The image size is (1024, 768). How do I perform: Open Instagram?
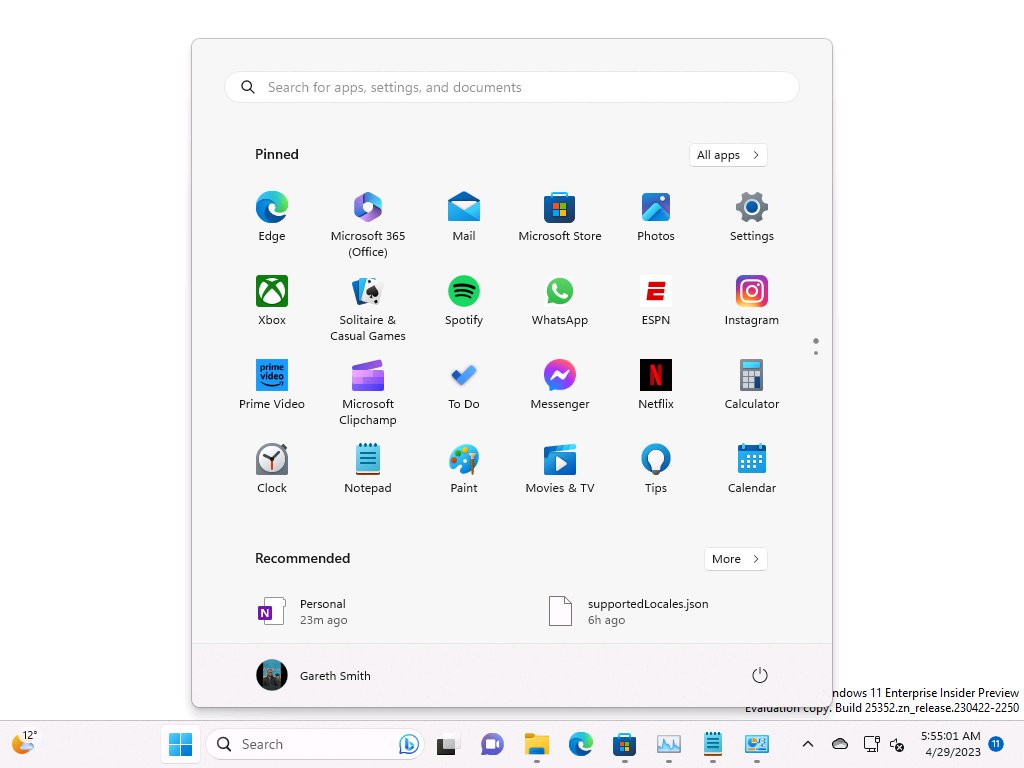[x=752, y=301]
